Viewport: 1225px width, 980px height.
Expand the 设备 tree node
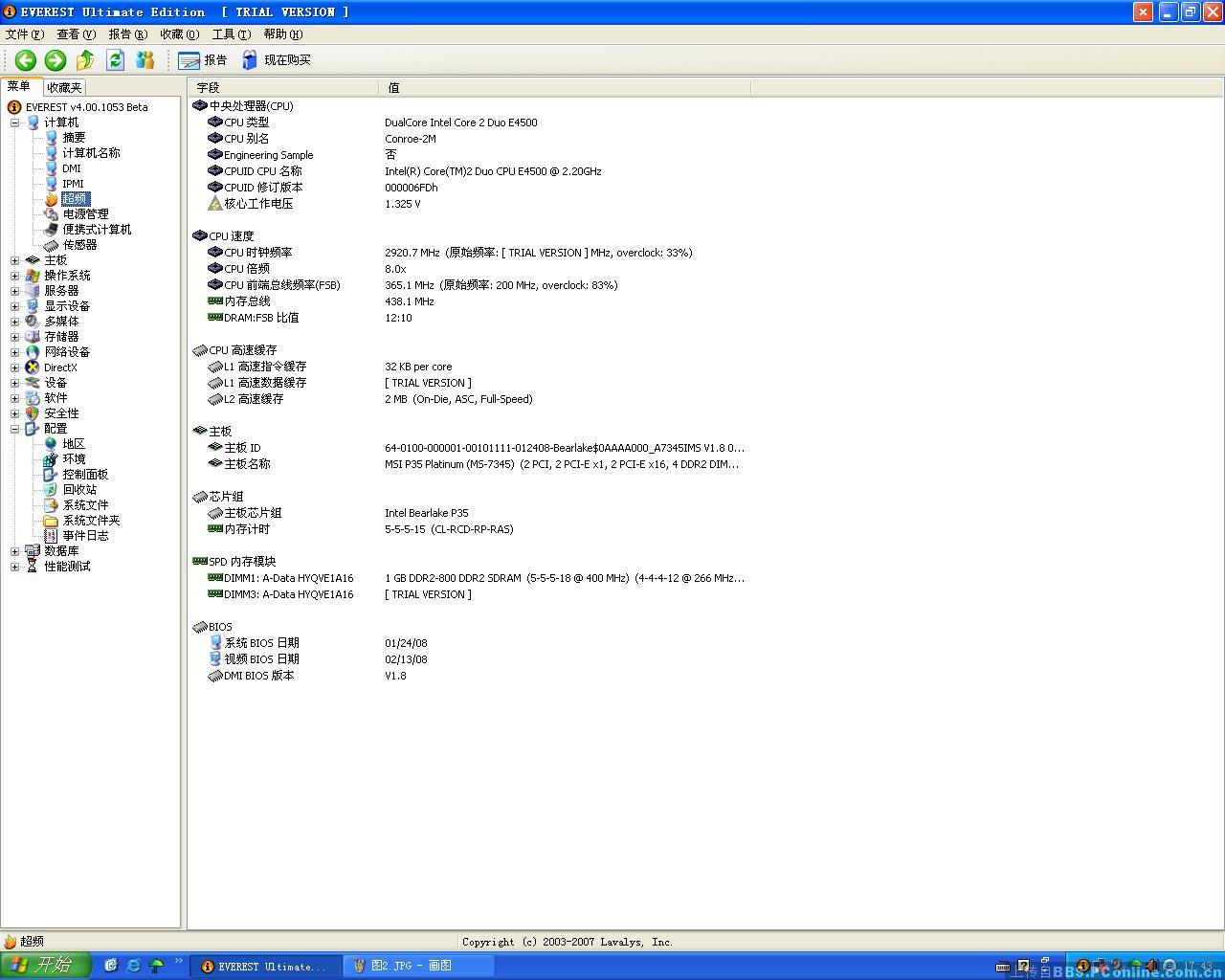point(14,383)
